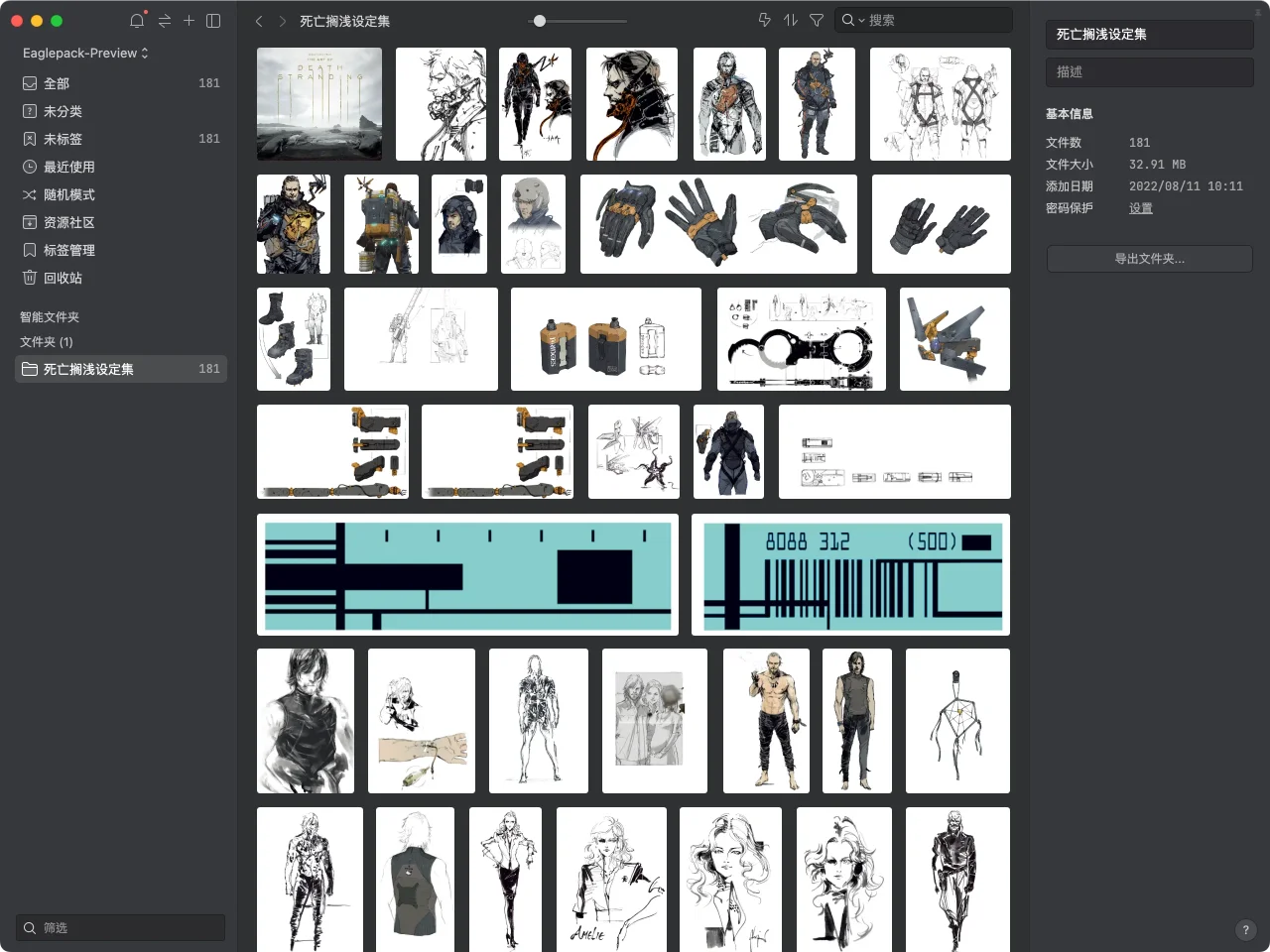Click the folder name field in inspector
Image resolution: width=1270 pixels, height=952 pixels.
click(1149, 34)
